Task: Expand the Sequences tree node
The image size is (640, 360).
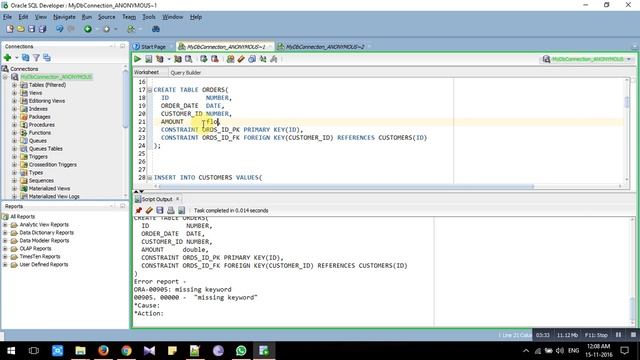Action: (x=14, y=180)
